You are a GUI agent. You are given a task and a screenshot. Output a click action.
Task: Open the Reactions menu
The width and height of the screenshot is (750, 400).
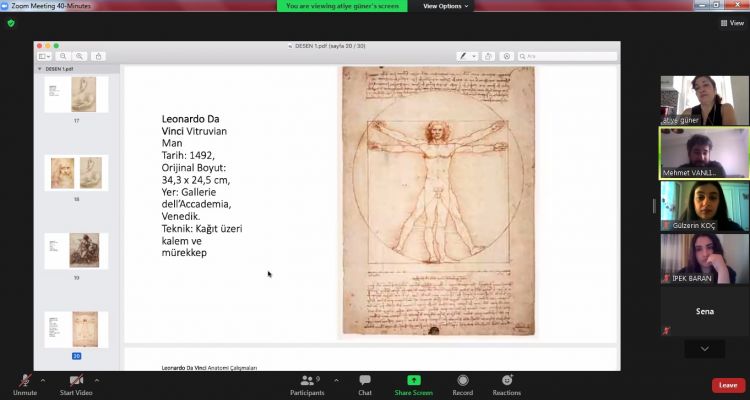pos(507,385)
